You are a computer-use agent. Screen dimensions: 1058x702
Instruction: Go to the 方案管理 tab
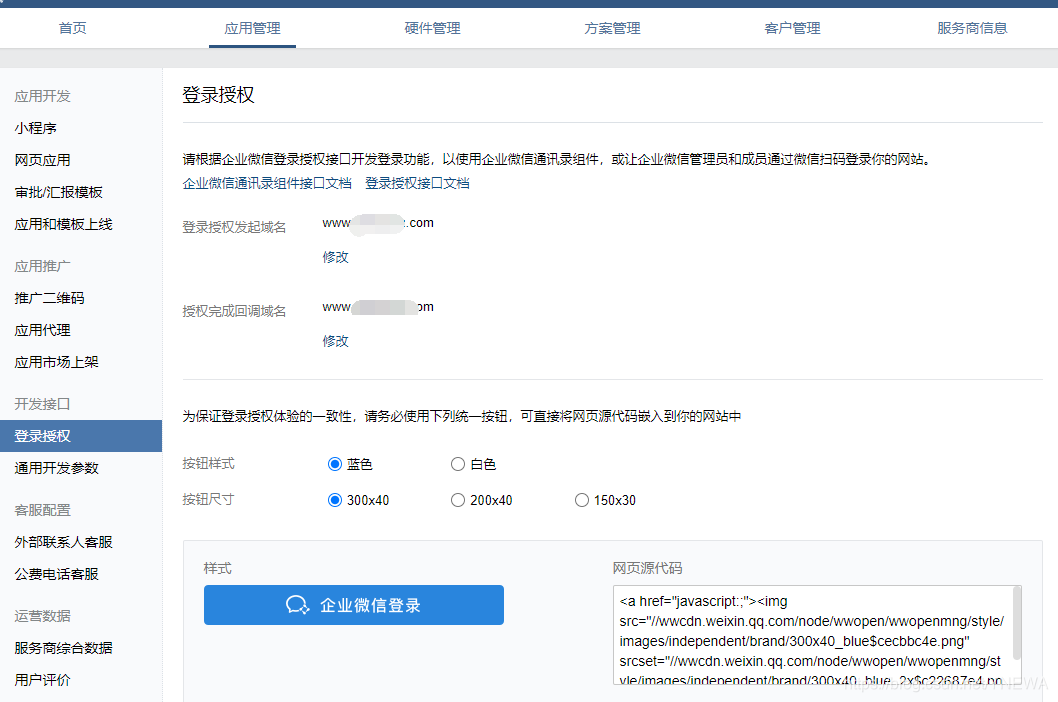[x=613, y=28]
